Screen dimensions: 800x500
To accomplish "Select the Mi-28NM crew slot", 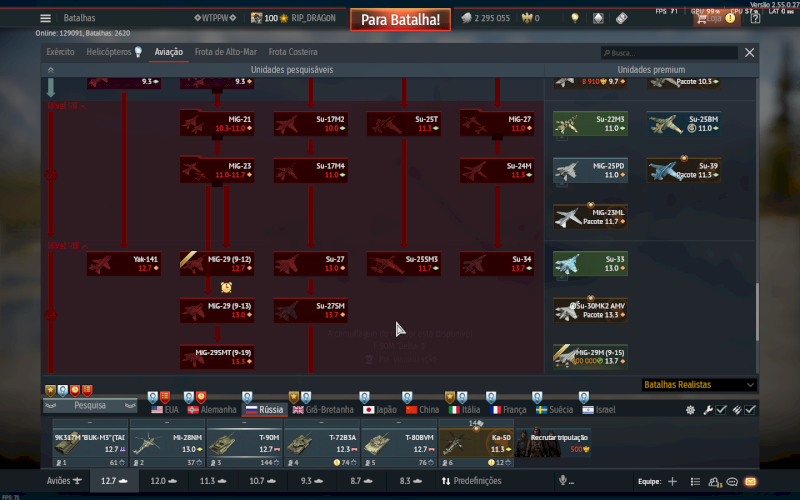I will [x=167, y=442].
